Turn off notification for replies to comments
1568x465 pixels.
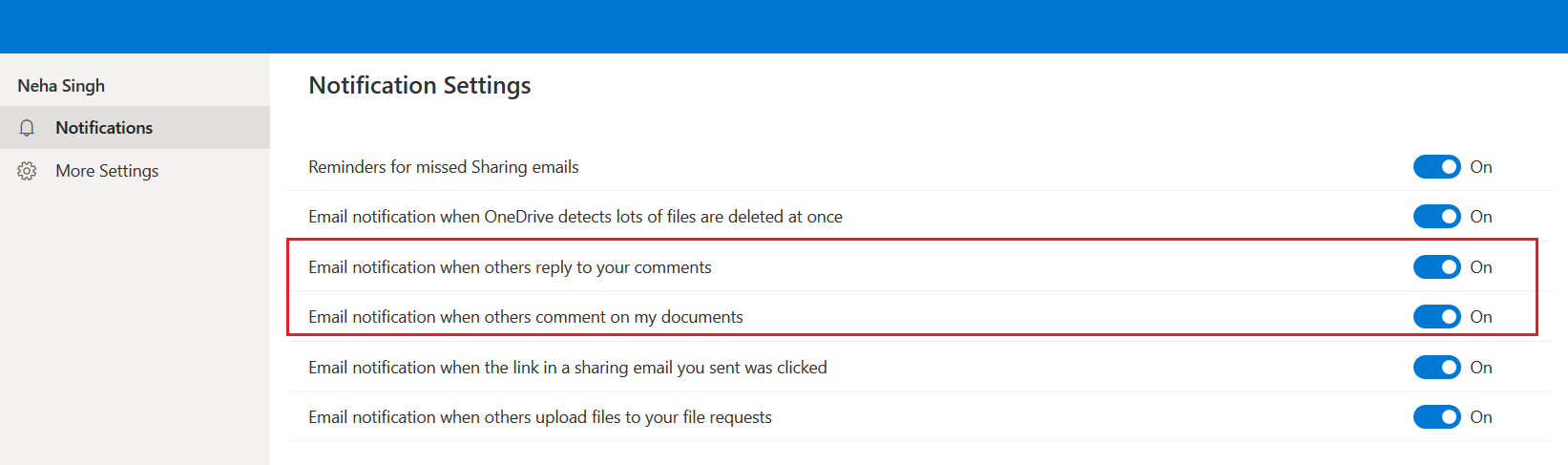[x=1436, y=267]
